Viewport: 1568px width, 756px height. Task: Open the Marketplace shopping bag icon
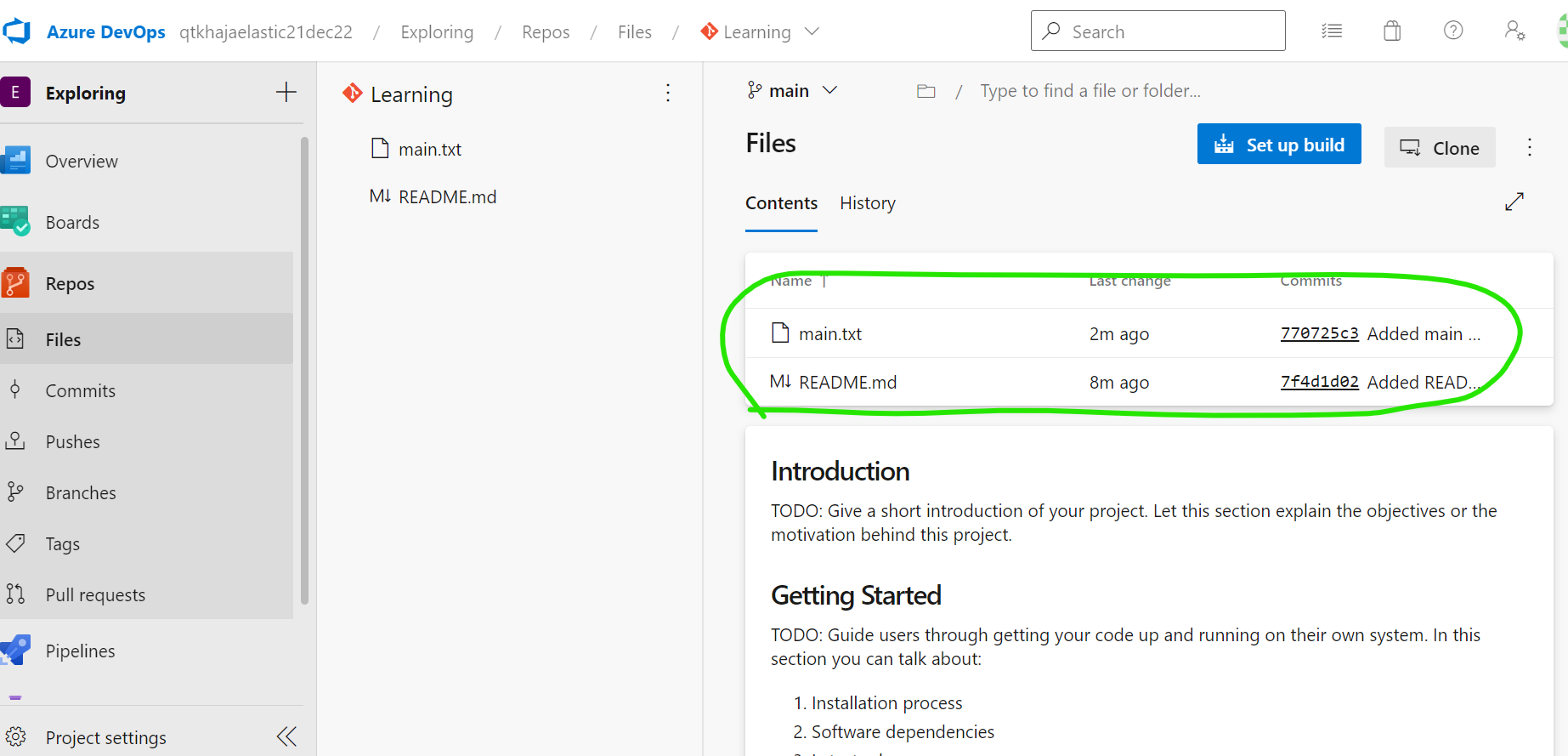(1392, 31)
